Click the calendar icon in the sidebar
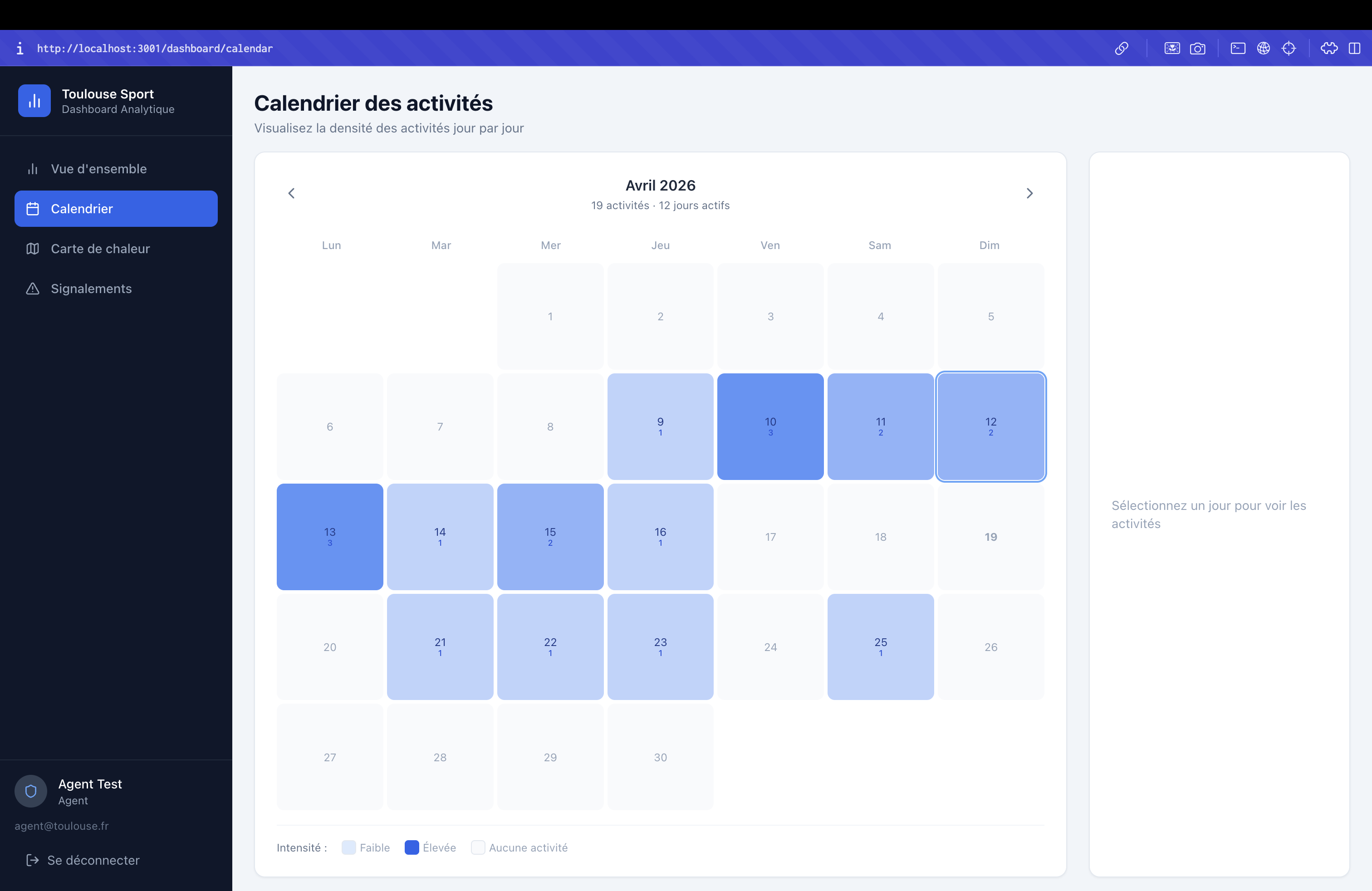The width and height of the screenshot is (1372, 891). pos(33,209)
